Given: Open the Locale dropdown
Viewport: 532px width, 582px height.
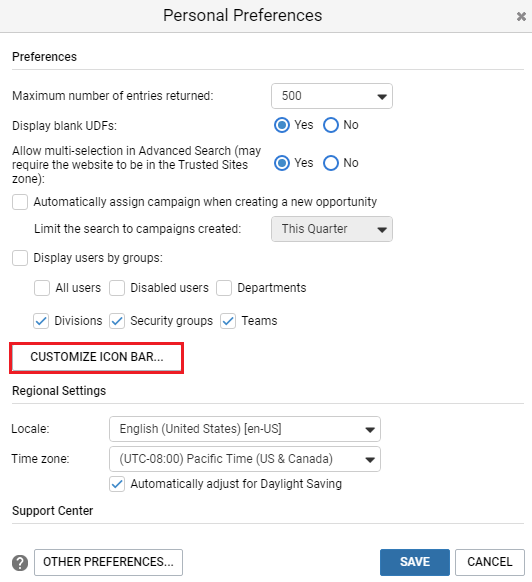Looking at the screenshot, I should click(245, 429).
